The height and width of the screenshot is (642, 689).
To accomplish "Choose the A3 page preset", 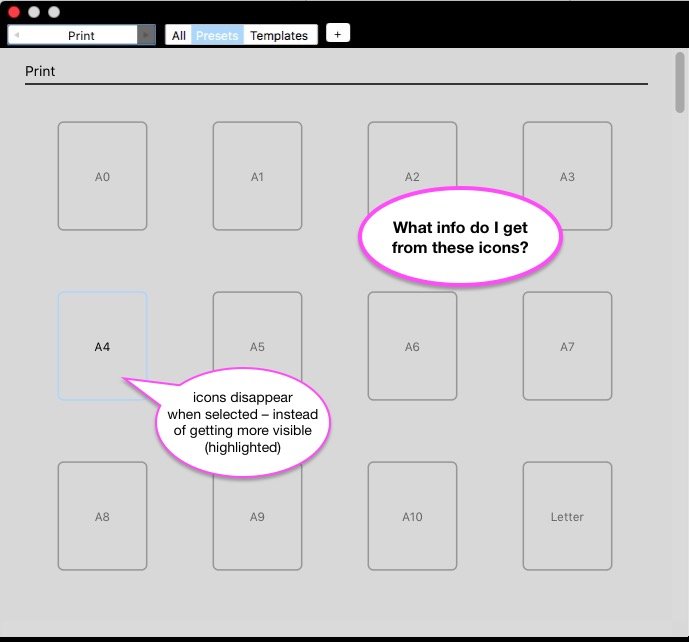I will coord(567,176).
